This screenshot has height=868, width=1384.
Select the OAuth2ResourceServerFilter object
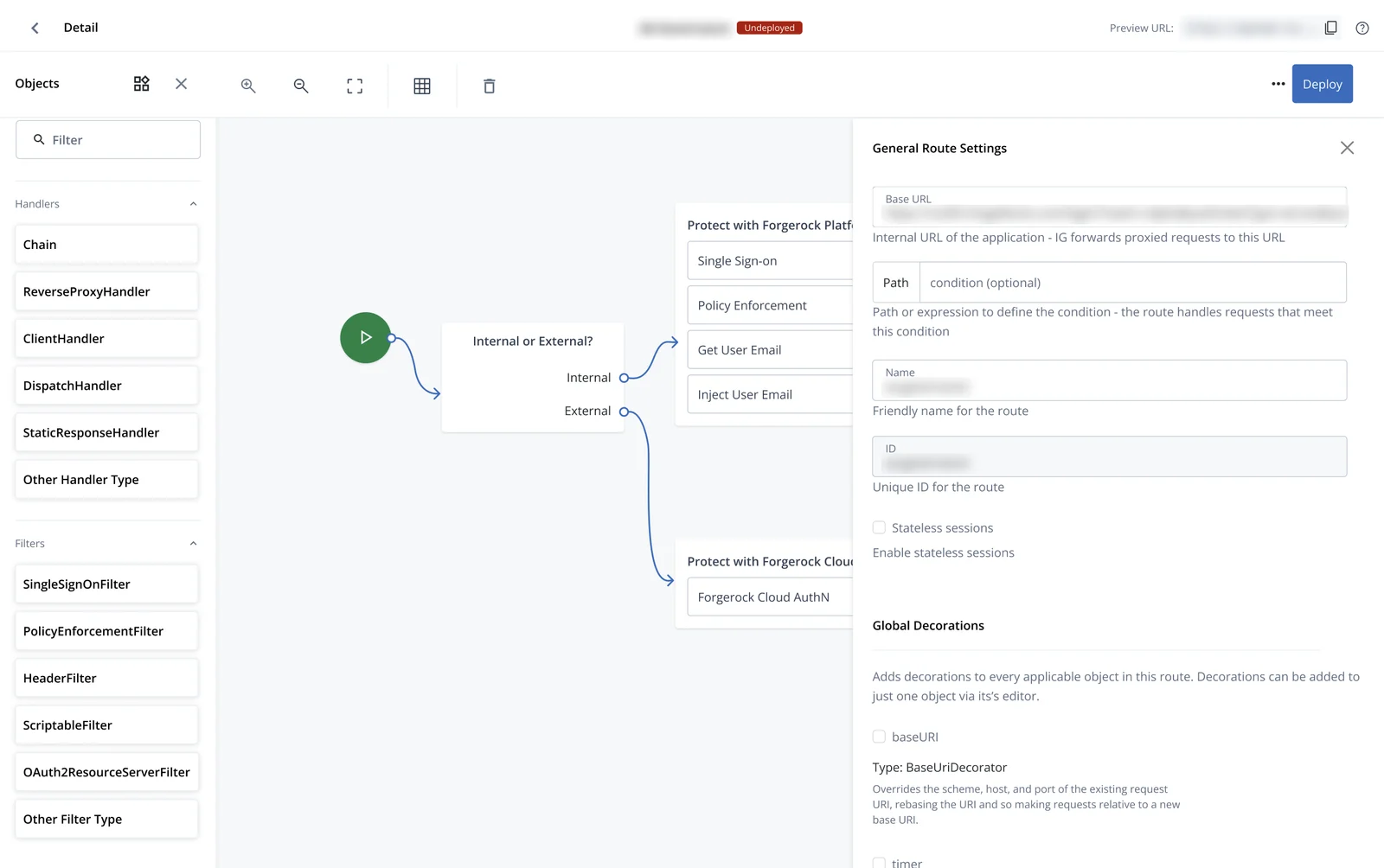coord(106,772)
